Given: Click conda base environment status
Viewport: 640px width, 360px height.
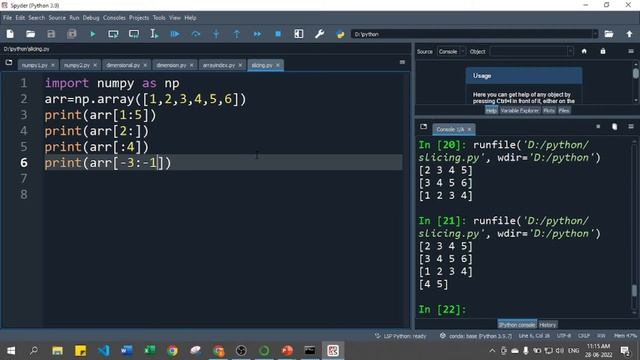Looking at the screenshot, I should [x=476, y=336].
